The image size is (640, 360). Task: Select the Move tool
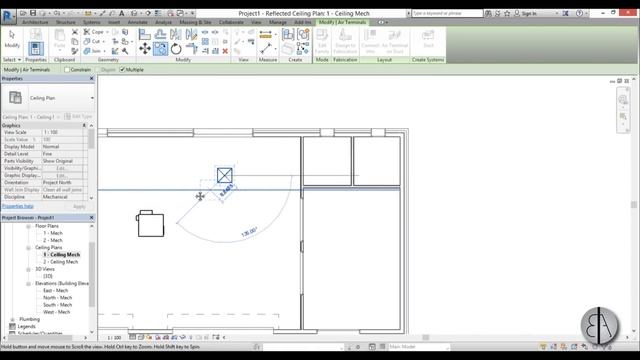[144, 49]
